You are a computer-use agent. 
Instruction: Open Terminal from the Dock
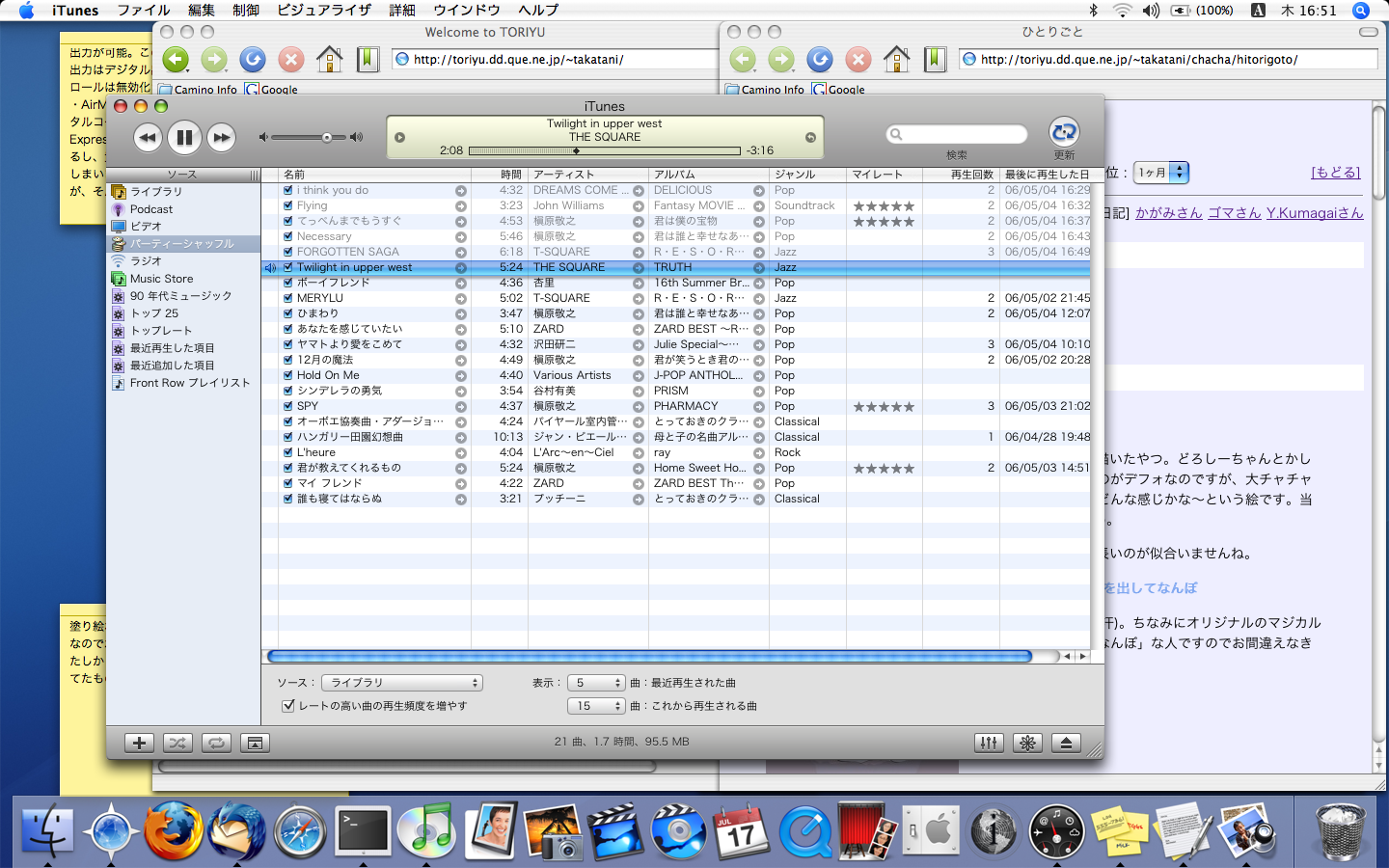click(363, 831)
